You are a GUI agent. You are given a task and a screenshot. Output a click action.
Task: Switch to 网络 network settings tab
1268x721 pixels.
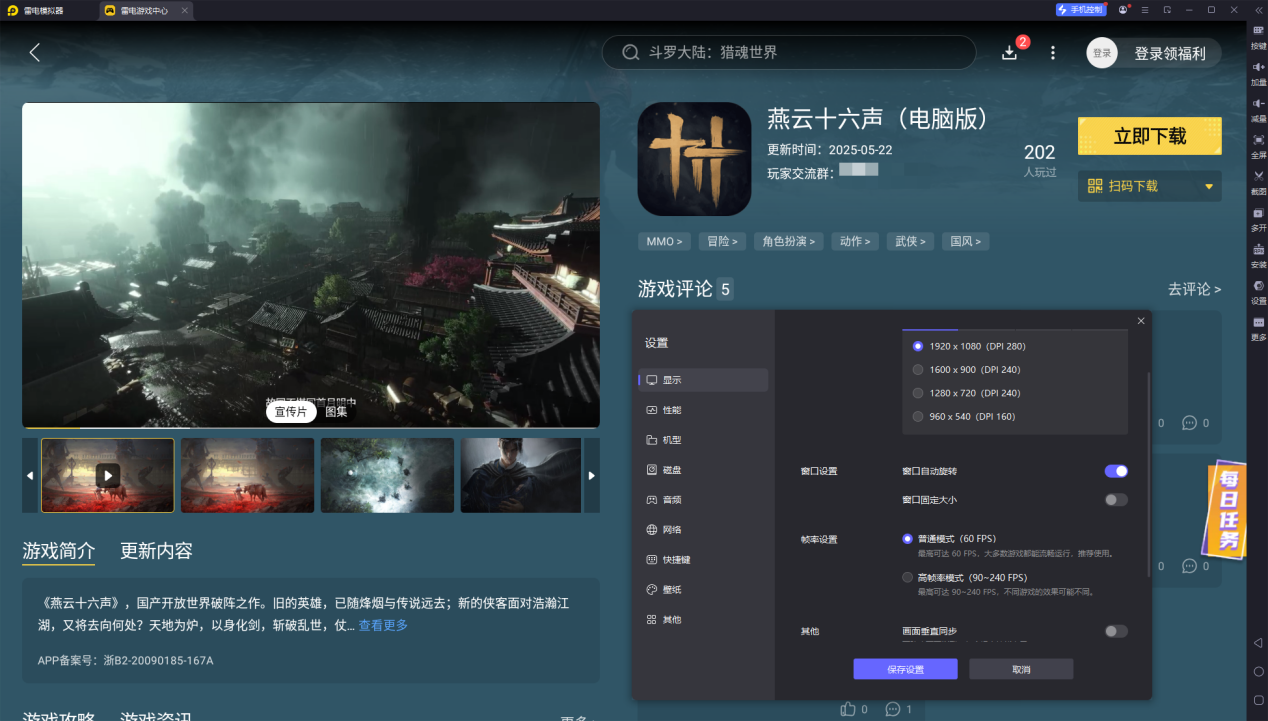pos(703,530)
